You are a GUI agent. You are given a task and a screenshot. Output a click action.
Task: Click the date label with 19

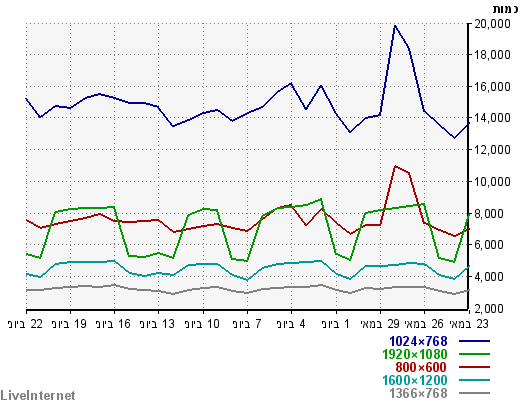pyautogui.click(x=69, y=324)
